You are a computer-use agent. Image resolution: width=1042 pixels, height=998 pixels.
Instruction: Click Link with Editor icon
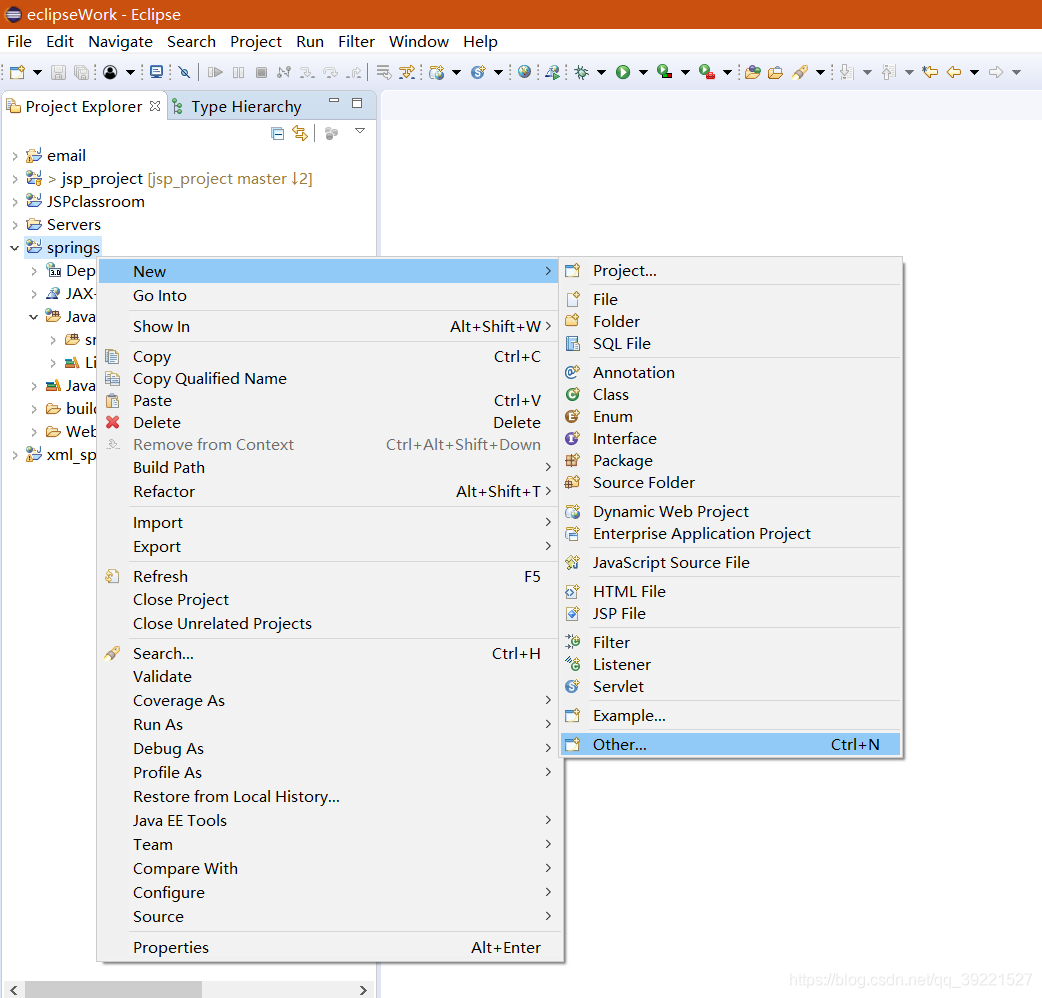(x=300, y=134)
